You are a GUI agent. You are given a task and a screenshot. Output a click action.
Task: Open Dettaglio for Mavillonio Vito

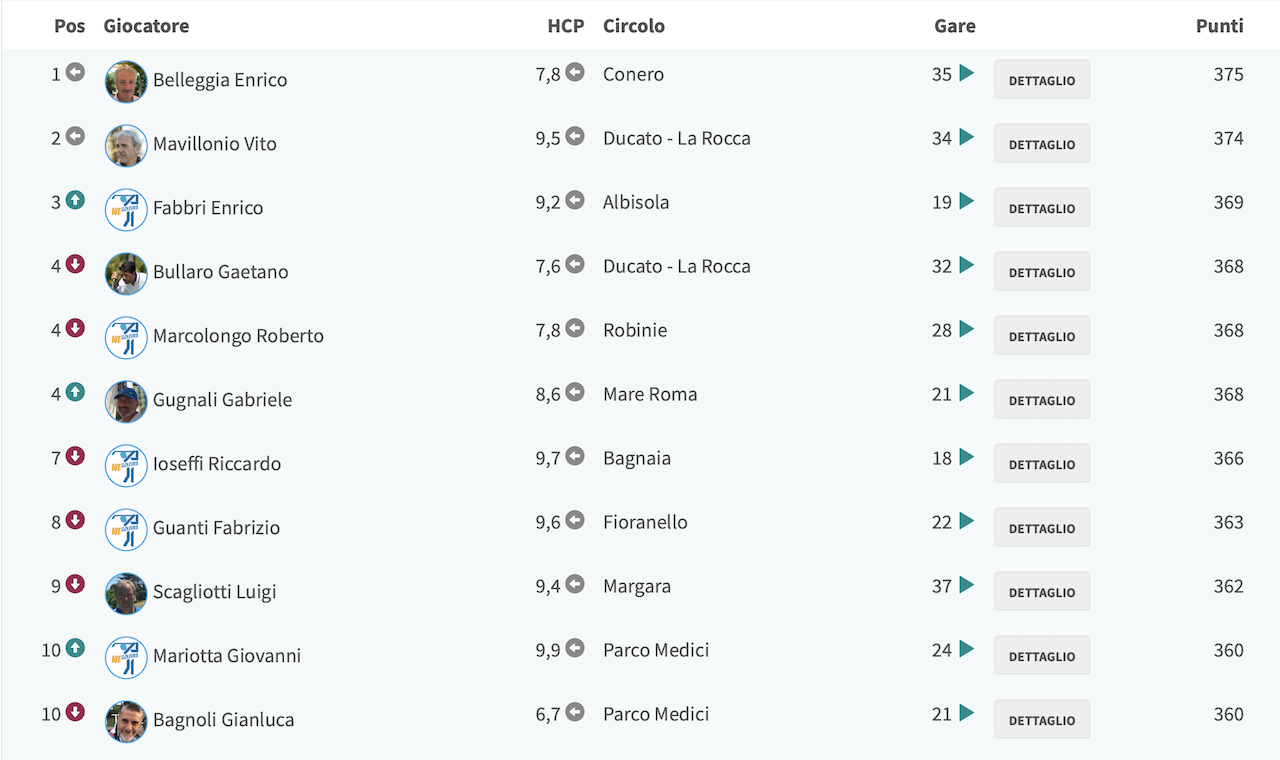click(x=1042, y=144)
